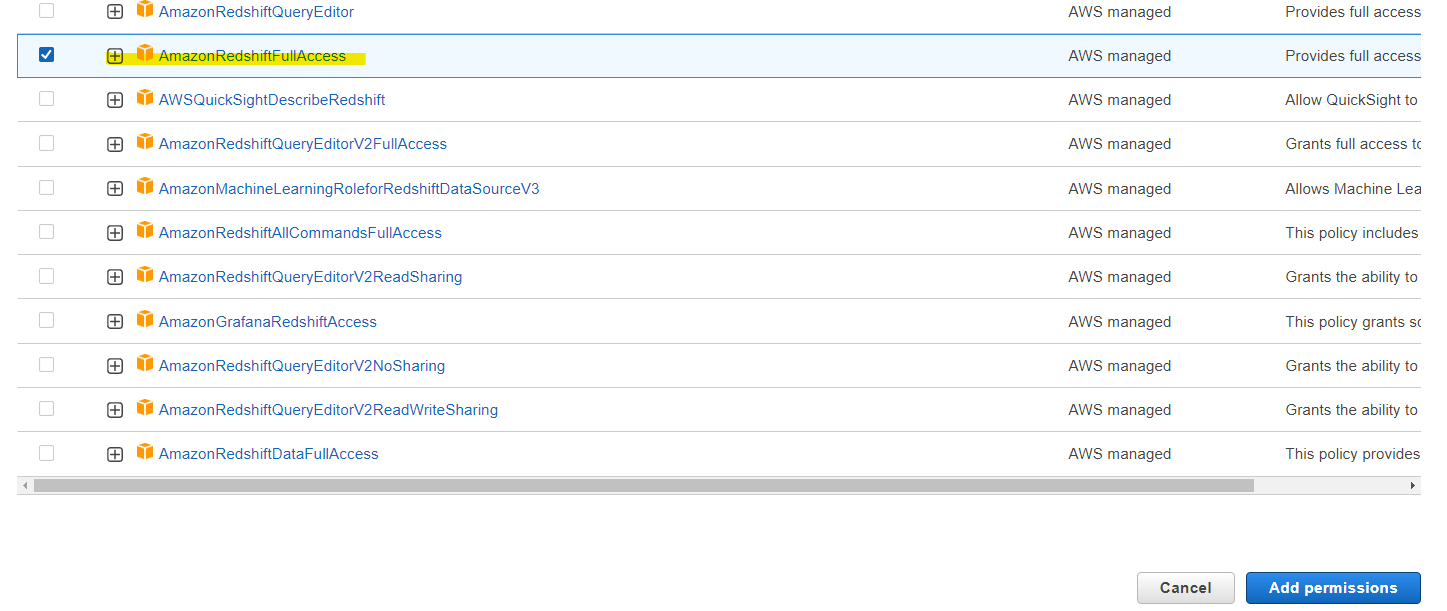Click the policy cube icon beside AmazonRedshiftQueryEditor

click(145, 10)
